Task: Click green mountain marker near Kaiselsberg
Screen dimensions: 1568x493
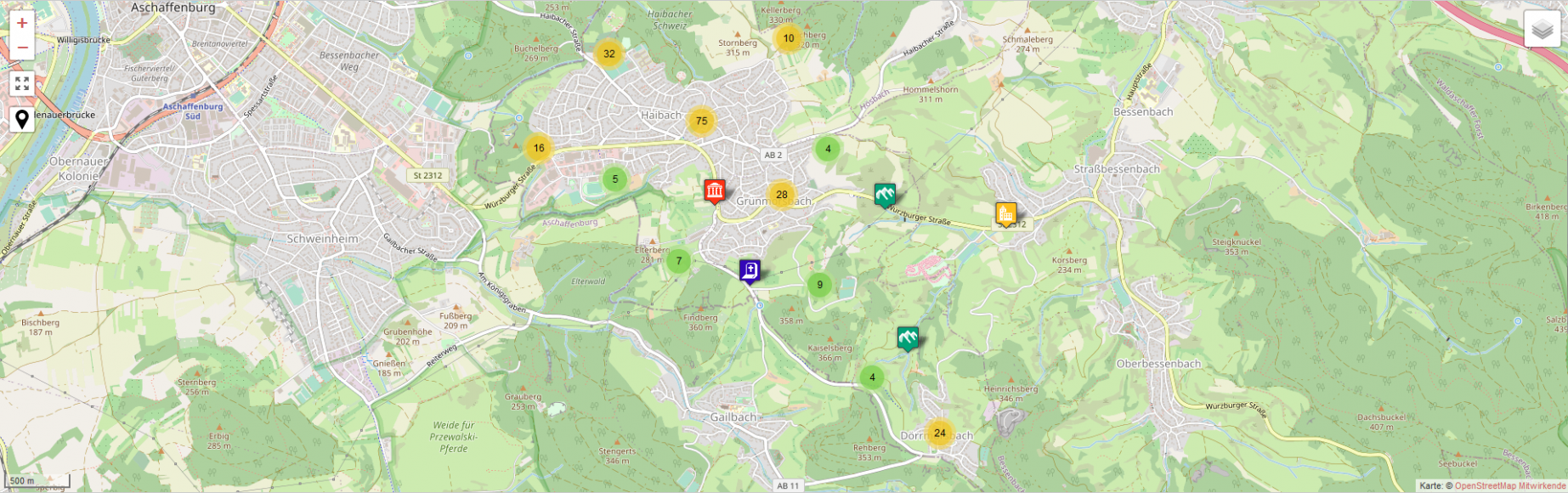Action: (908, 338)
